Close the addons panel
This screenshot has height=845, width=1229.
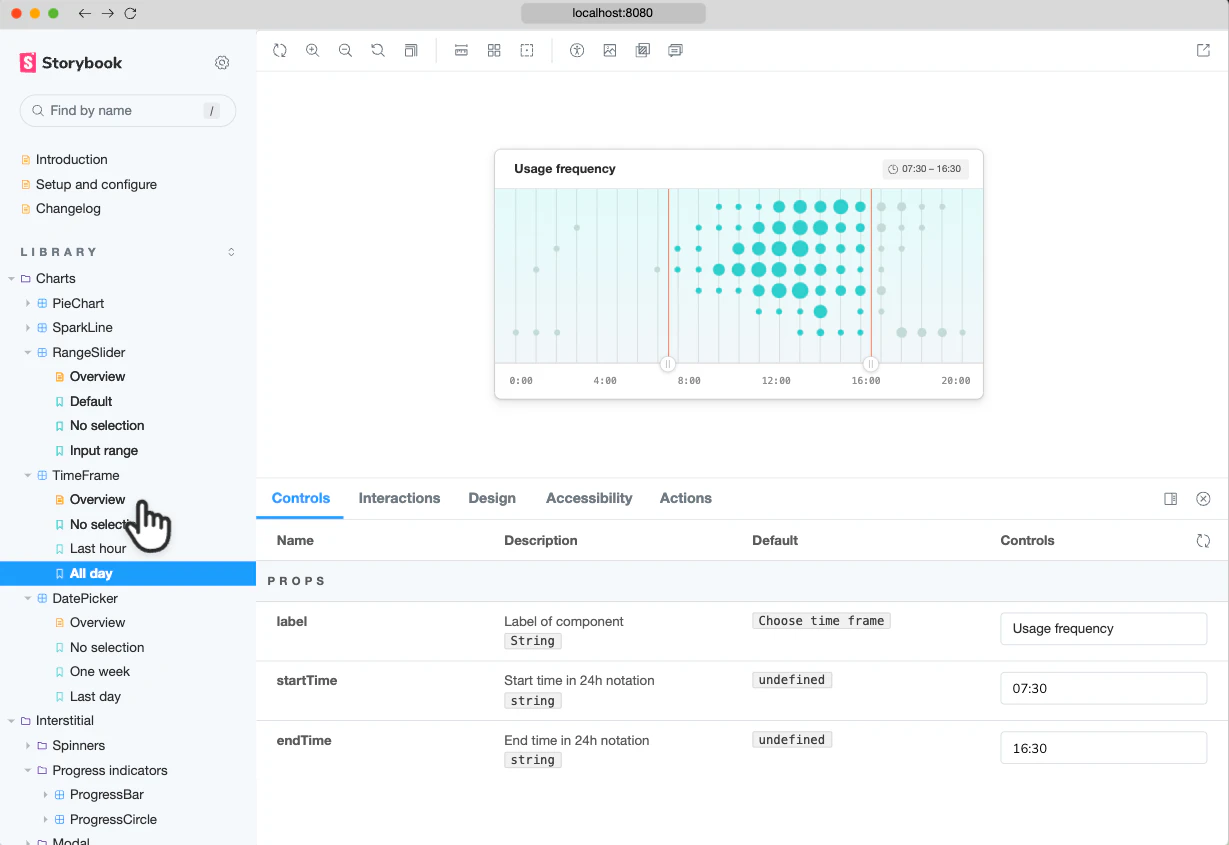[x=1204, y=499]
